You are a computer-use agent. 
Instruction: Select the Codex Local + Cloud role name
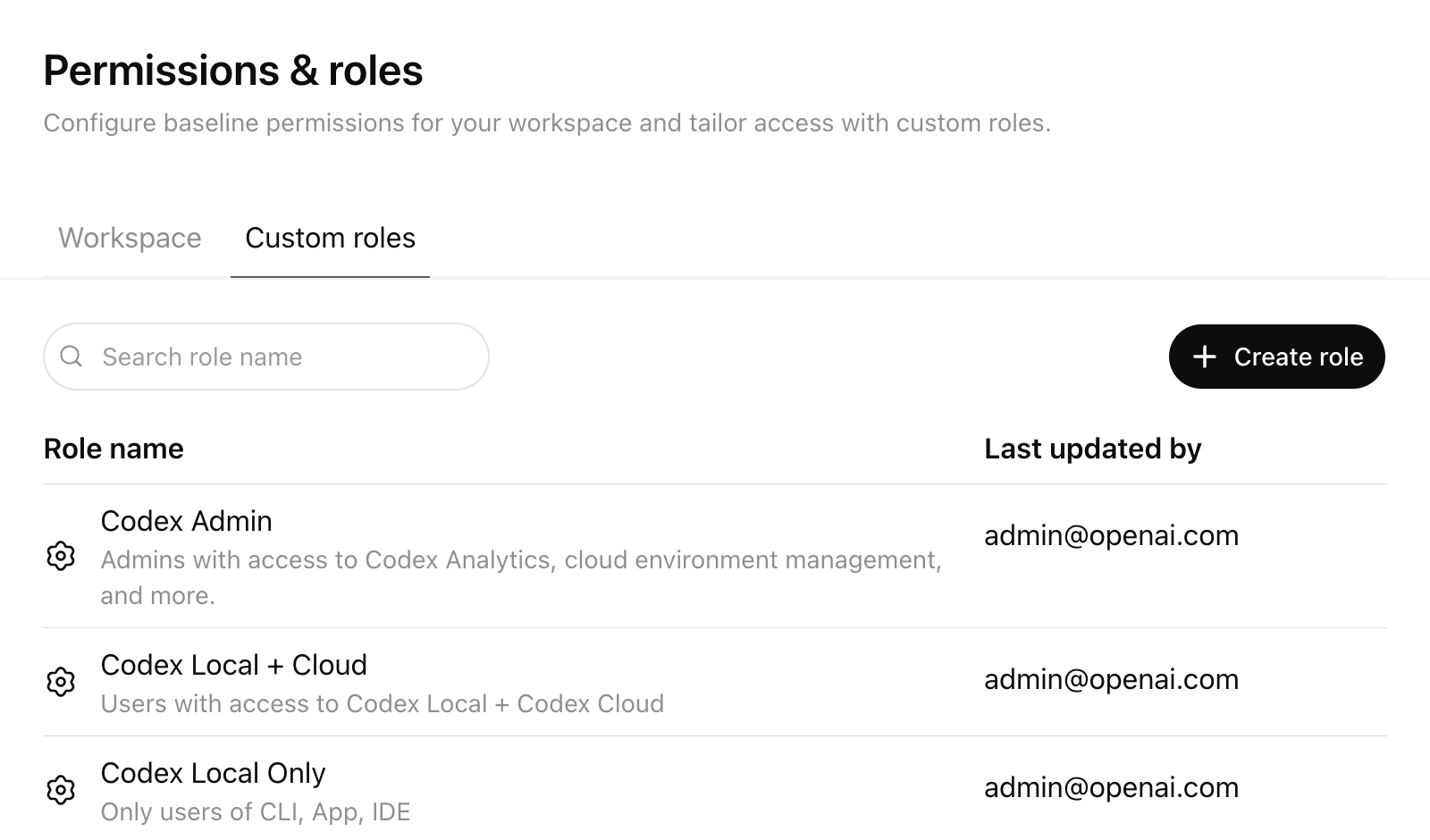coord(234,665)
